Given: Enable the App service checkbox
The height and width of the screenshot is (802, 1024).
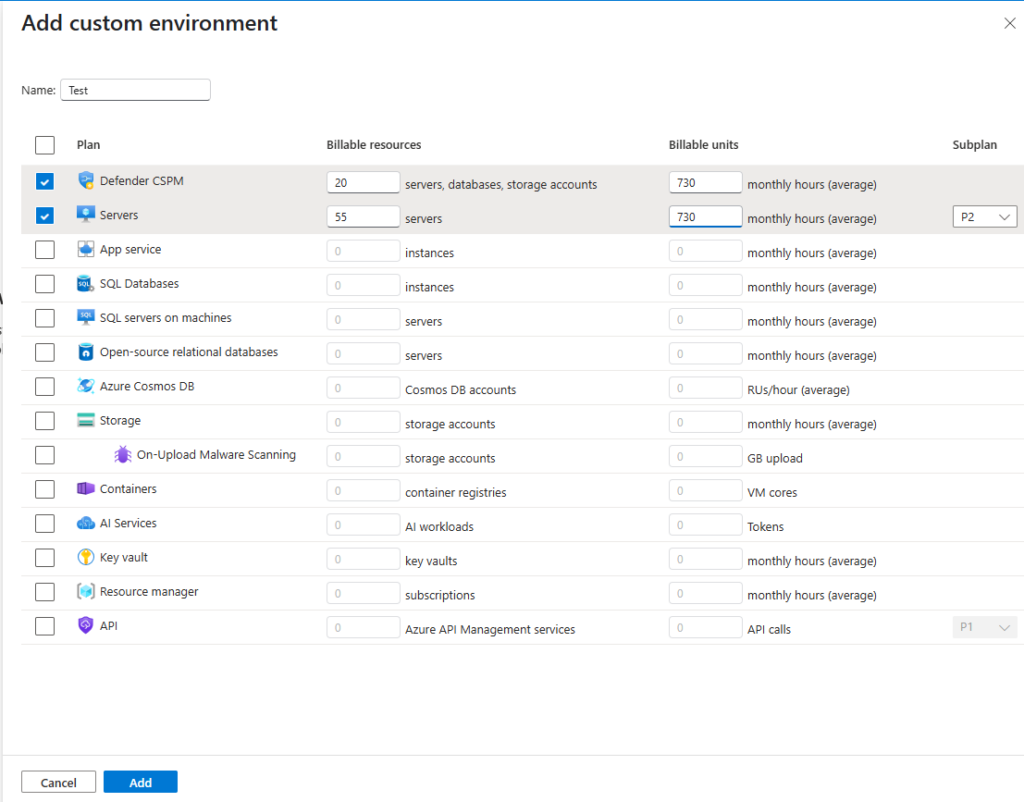Looking at the screenshot, I should [45, 249].
